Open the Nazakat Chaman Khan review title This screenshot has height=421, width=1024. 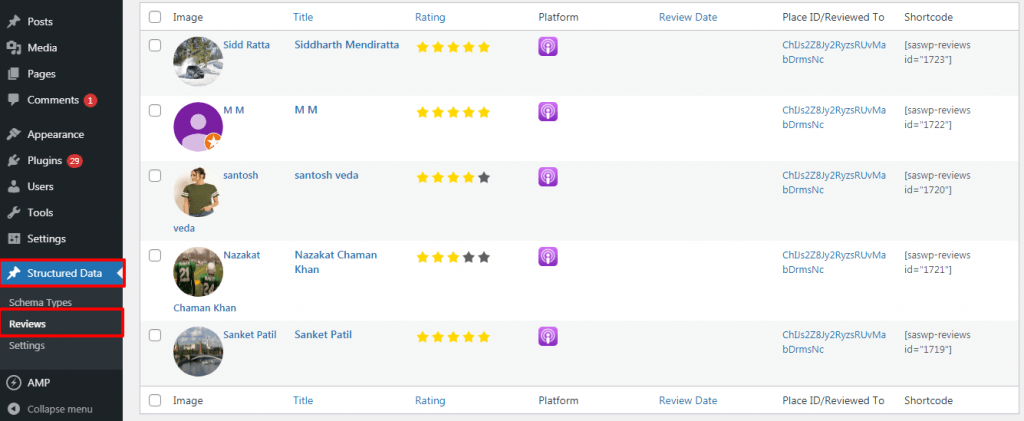336,262
